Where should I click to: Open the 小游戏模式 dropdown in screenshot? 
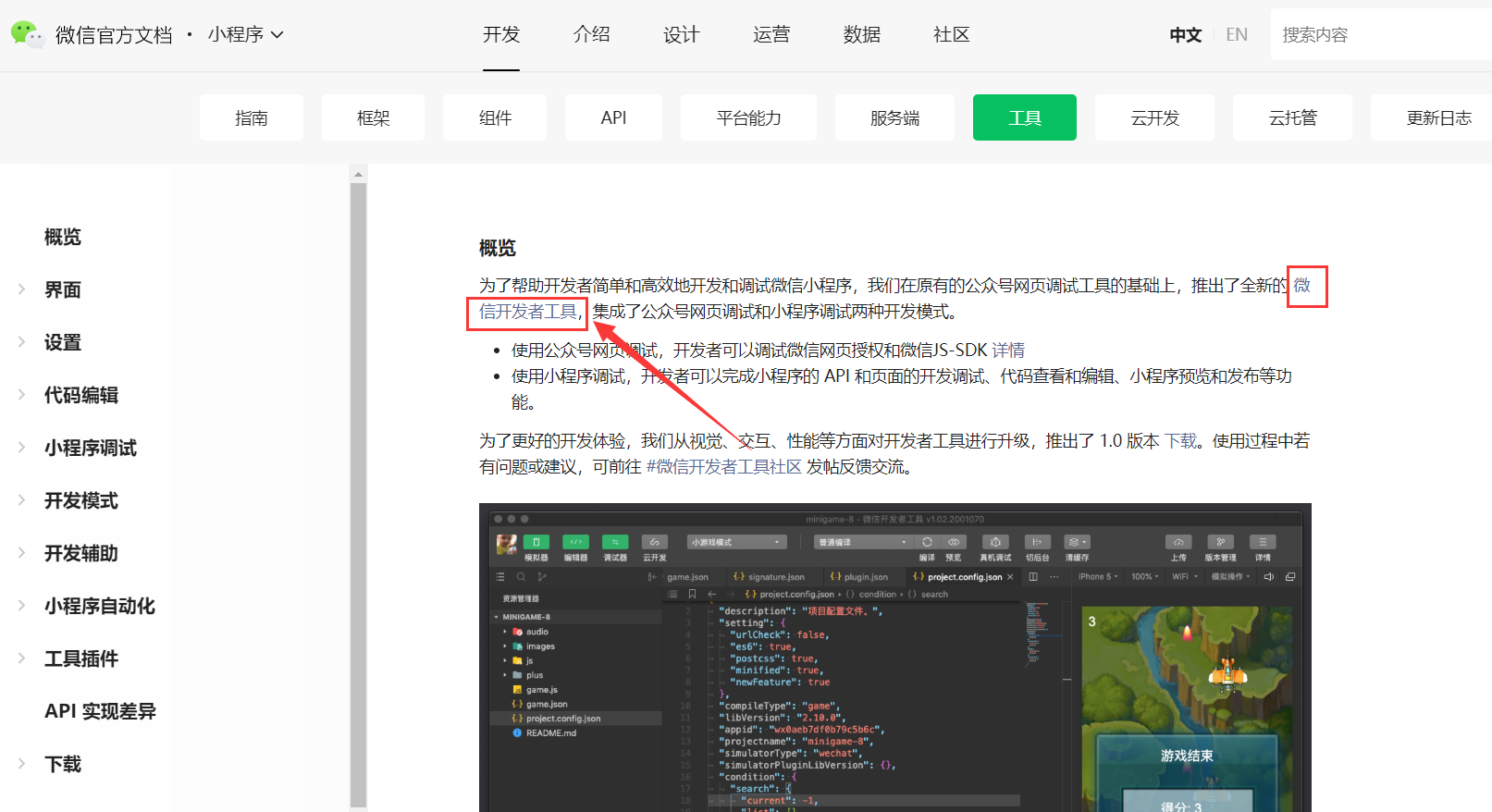click(736, 543)
